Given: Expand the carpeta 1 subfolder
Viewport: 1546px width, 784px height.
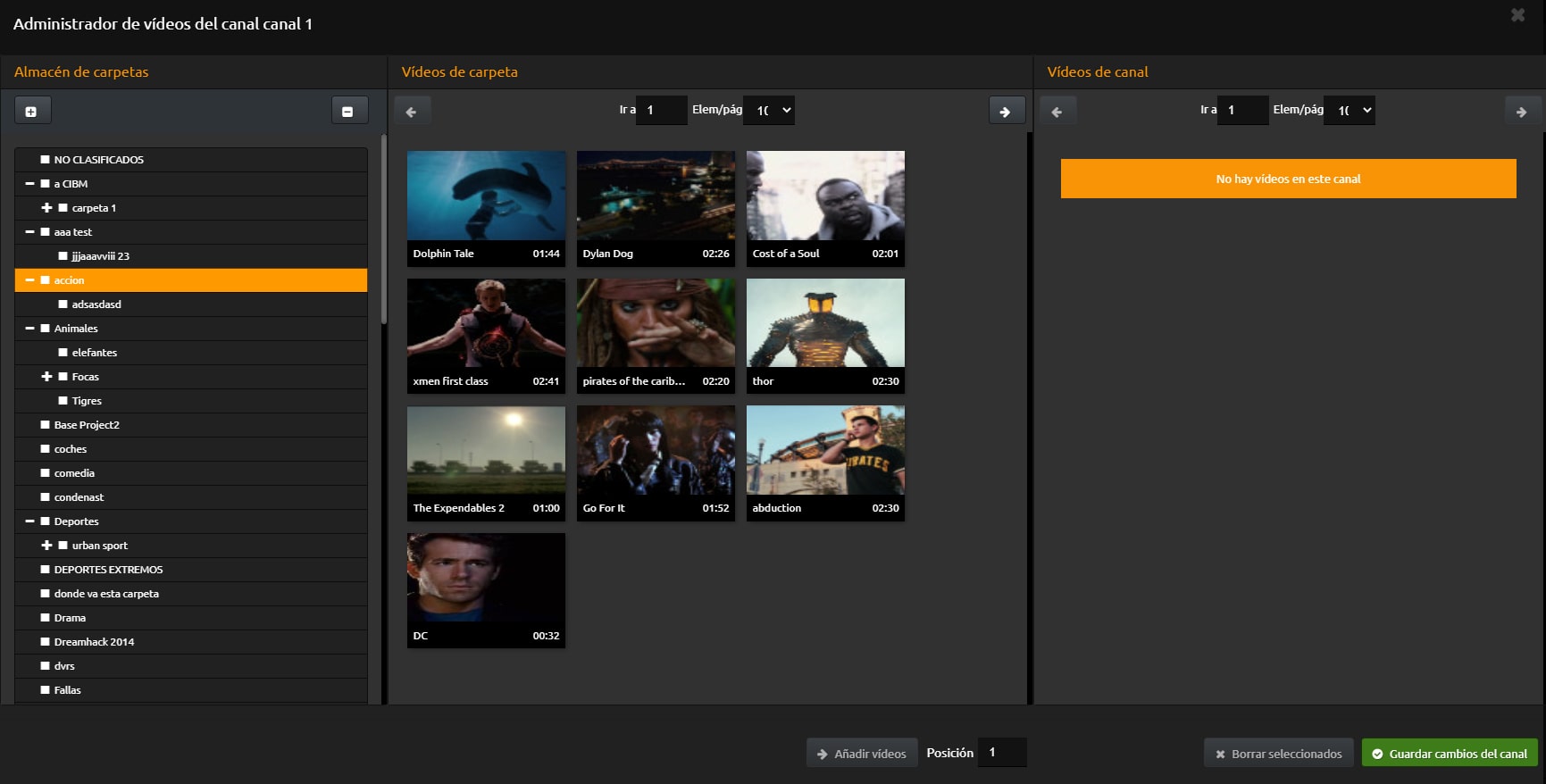Looking at the screenshot, I should tap(46, 207).
